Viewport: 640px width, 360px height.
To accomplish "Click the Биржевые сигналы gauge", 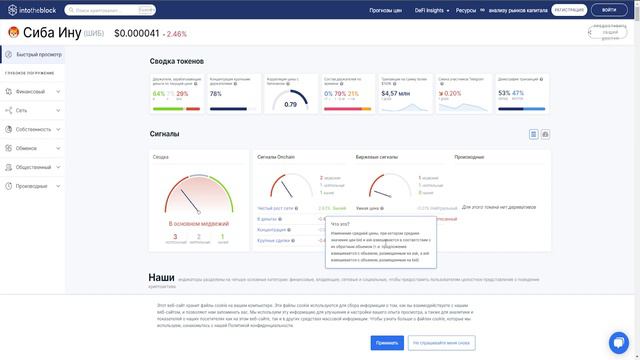I will (390, 186).
